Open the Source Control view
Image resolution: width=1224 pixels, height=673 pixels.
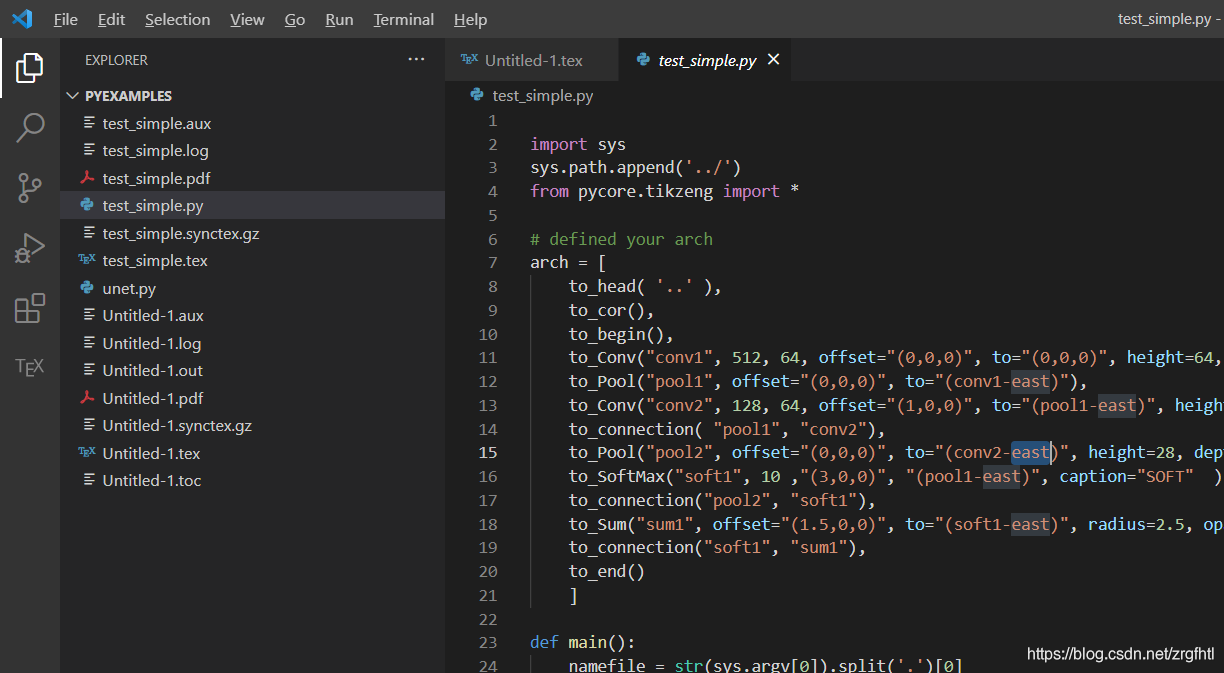pyautogui.click(x=30, y=187)
